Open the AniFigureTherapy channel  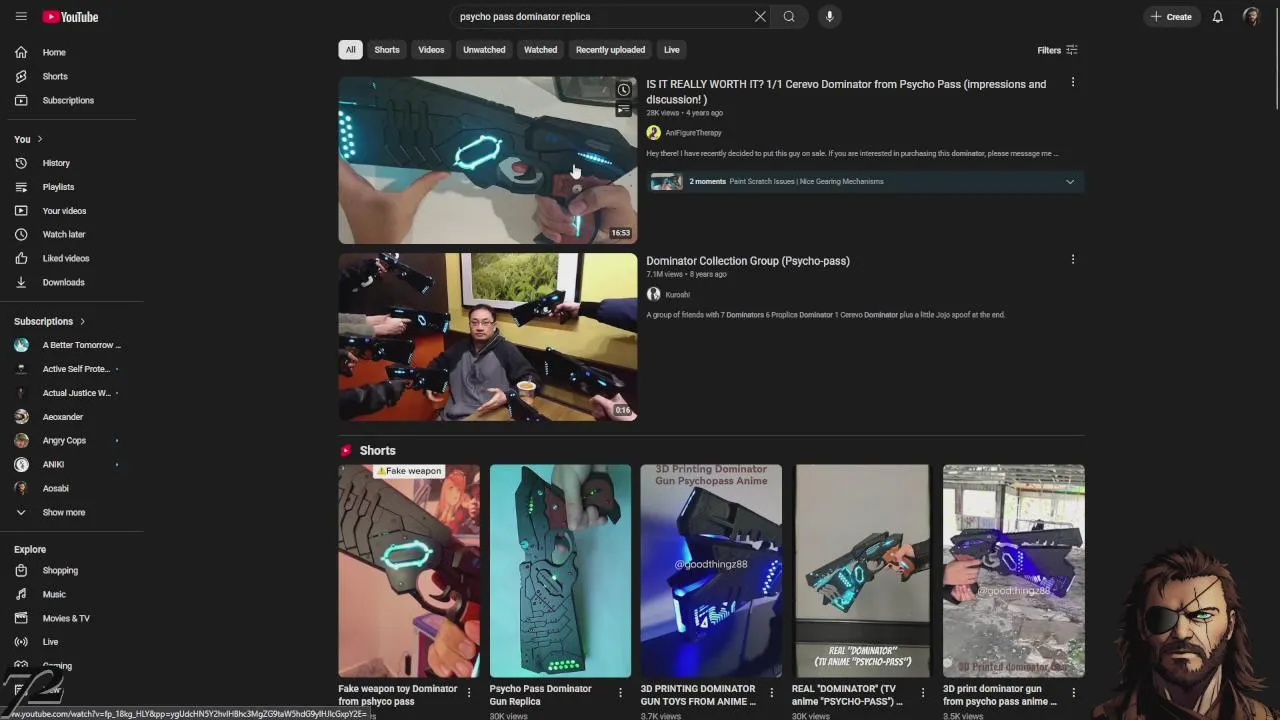[693, 133]
